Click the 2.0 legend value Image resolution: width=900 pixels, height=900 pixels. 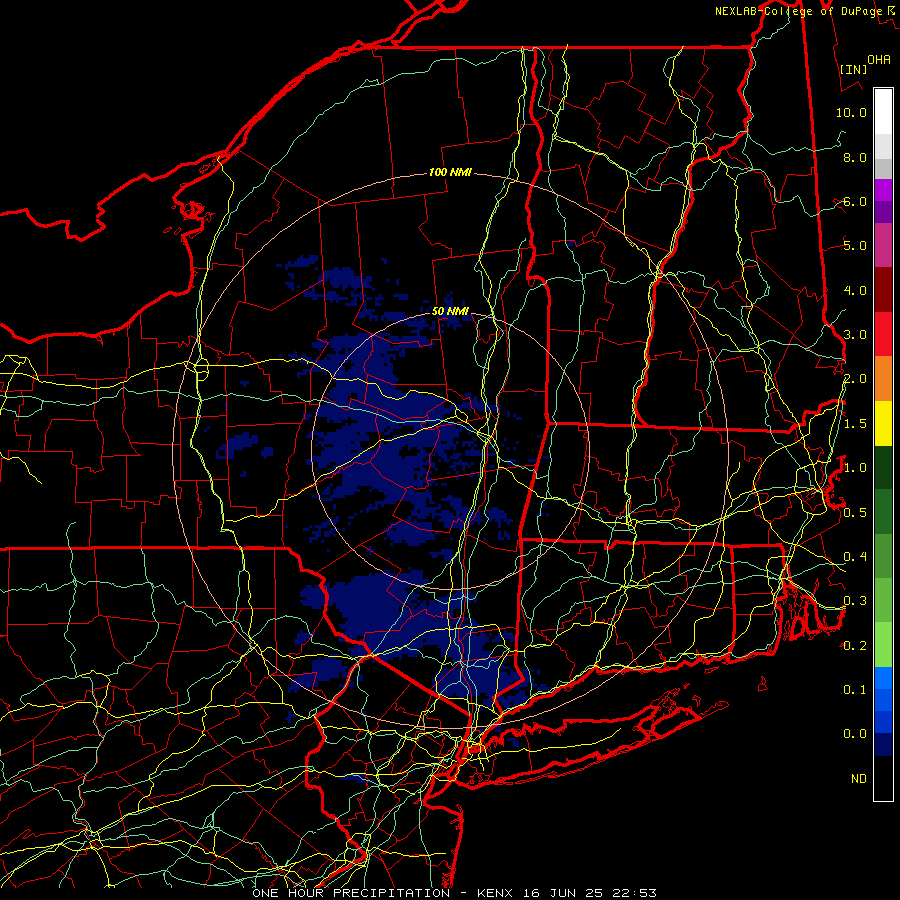(x=855, y=379)
